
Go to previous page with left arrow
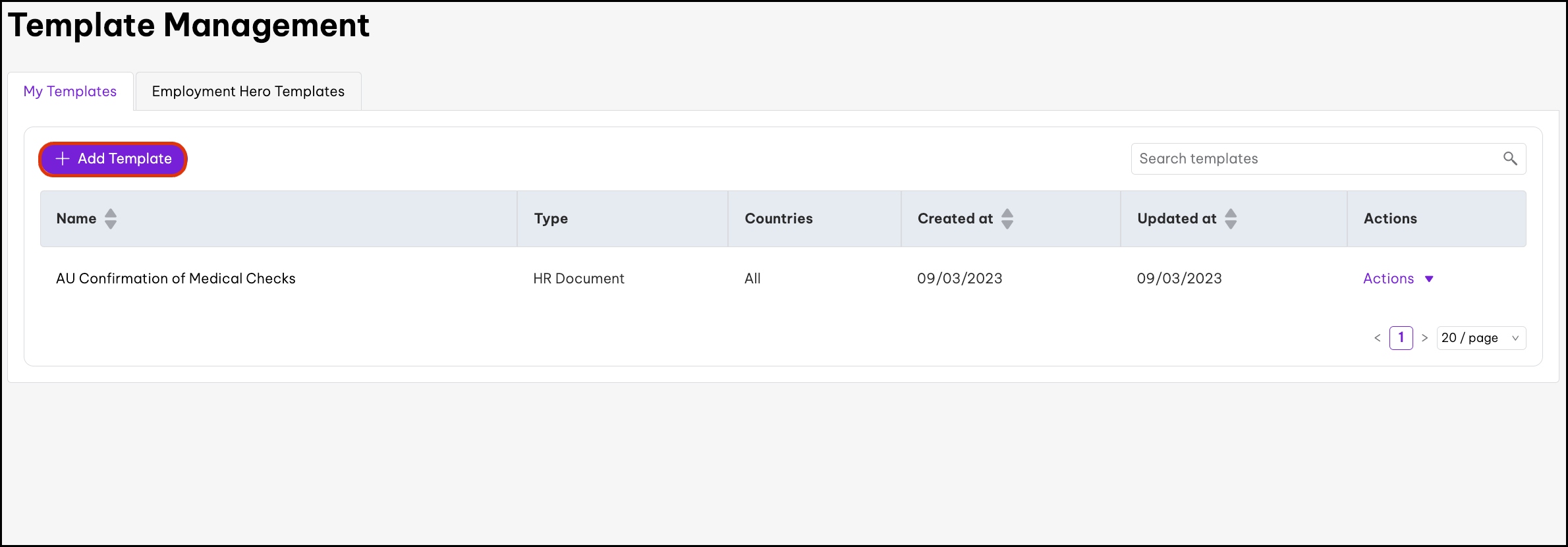tap(1377, 338)
